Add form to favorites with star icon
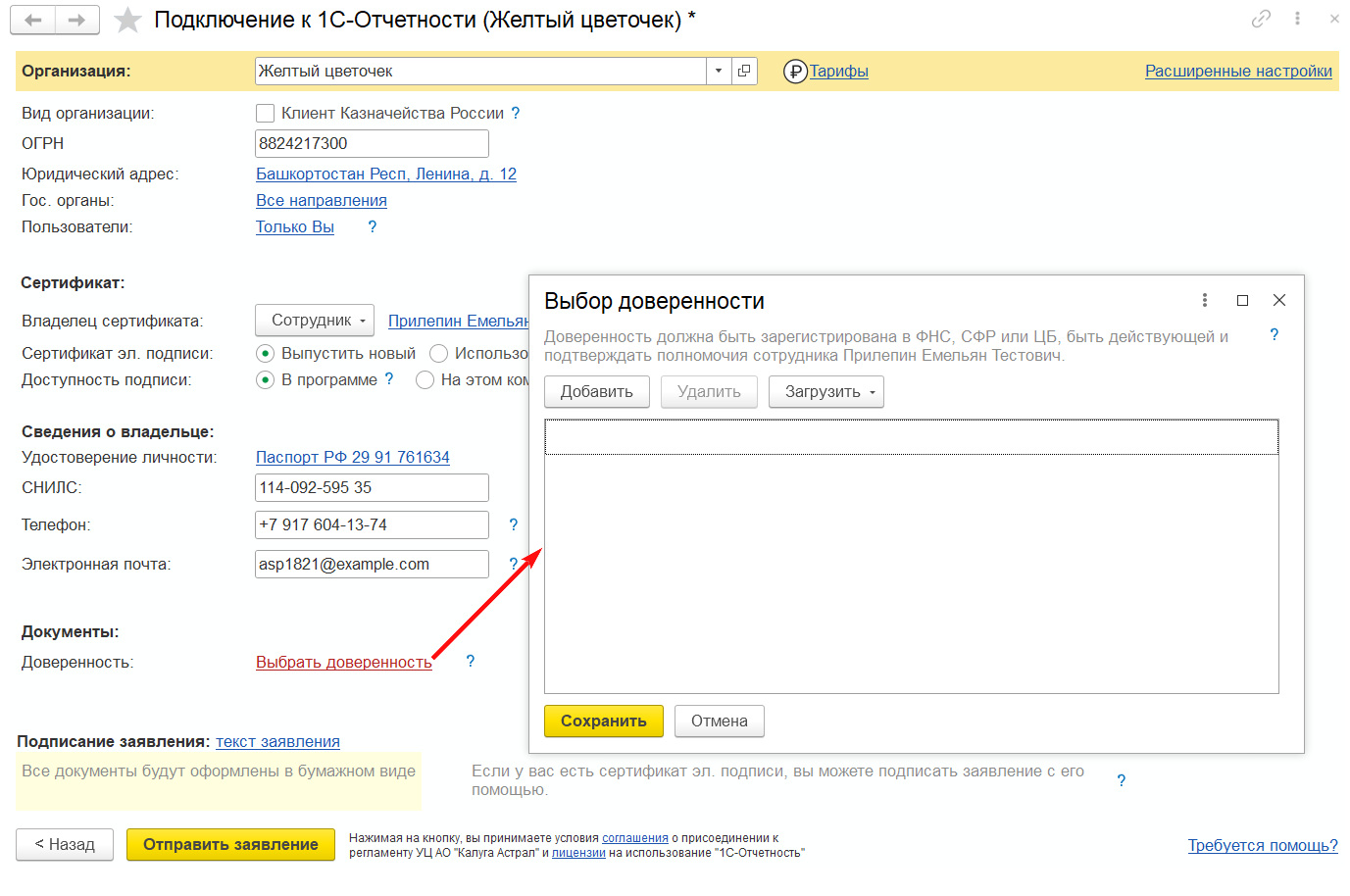The height and width of the screenshot is (896, 1350). point(127,20)
